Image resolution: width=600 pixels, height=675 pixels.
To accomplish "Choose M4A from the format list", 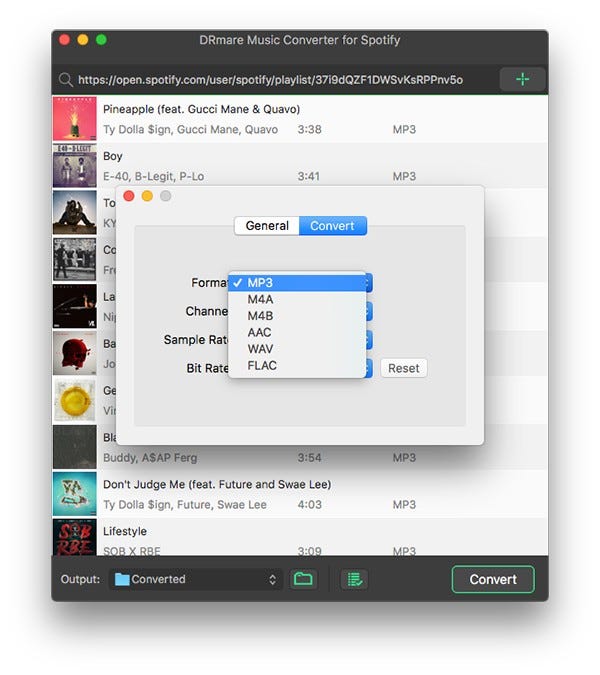I will coord(297,300).
